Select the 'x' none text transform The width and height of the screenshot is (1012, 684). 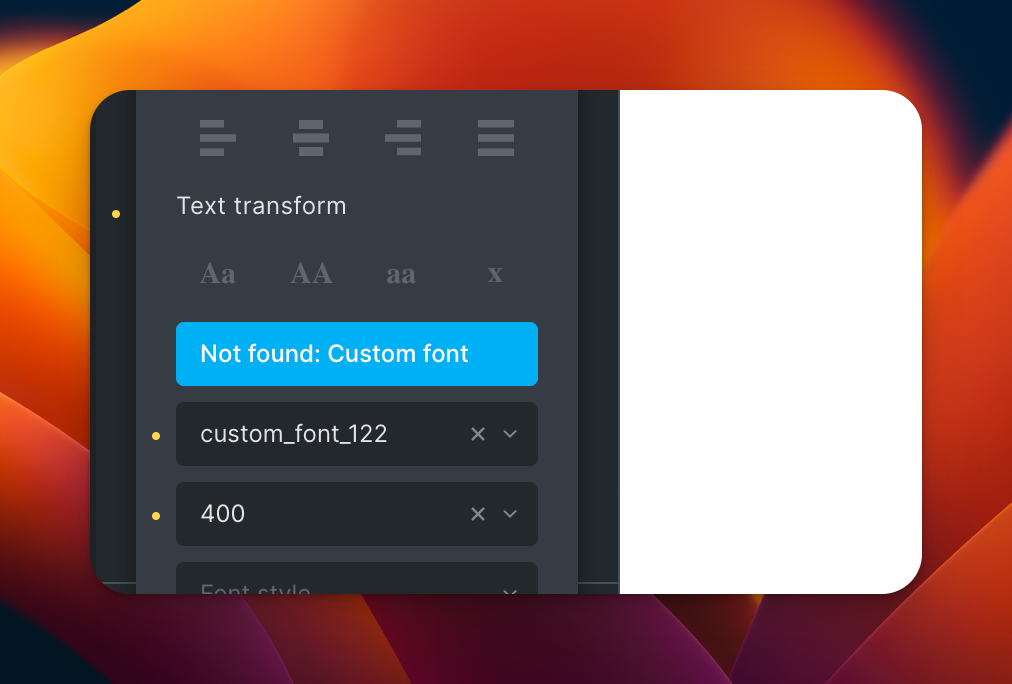tap(495, 274)
